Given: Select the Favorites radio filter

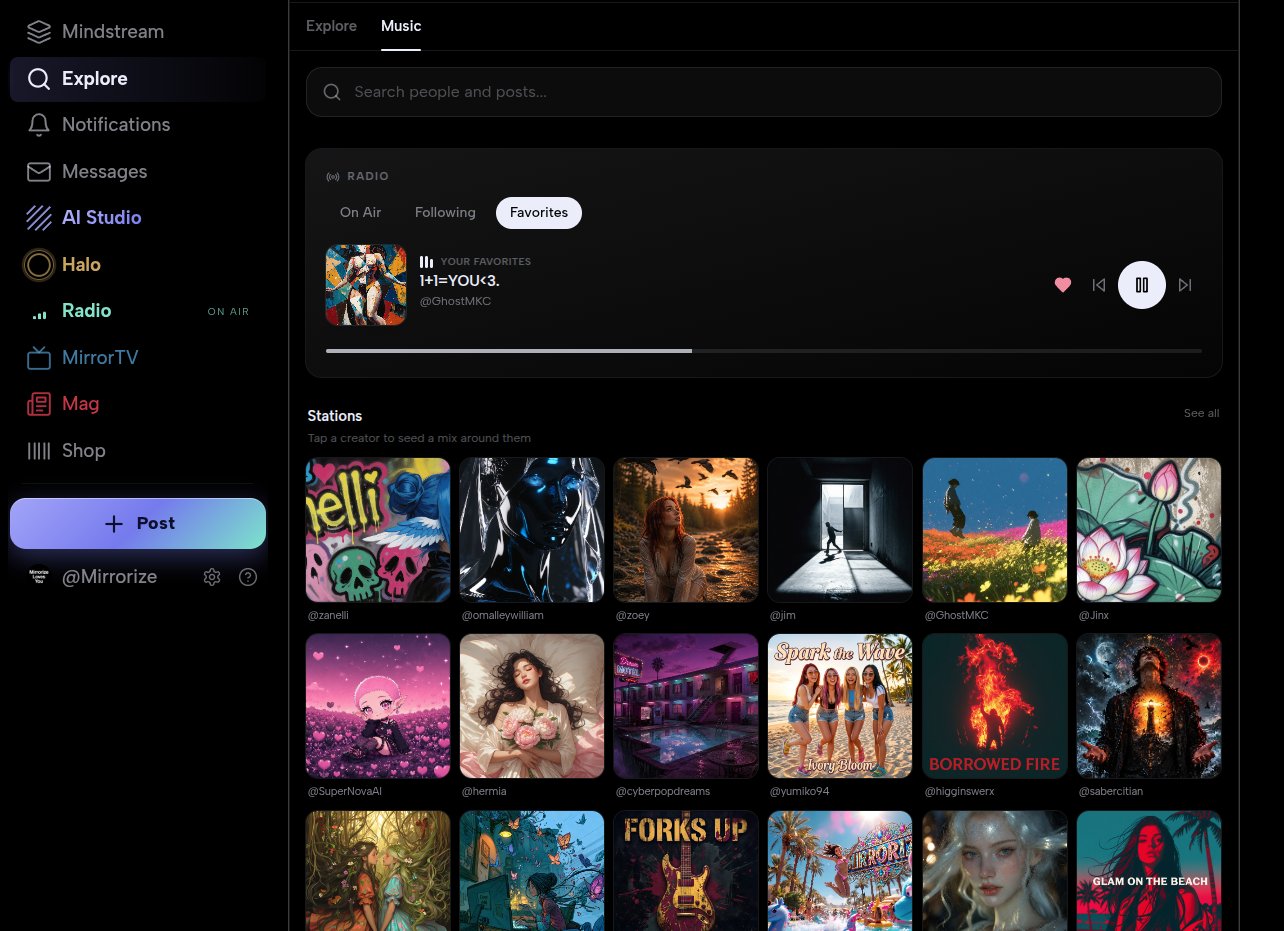Looking at the screenshot, I should [x=539, y=213].
